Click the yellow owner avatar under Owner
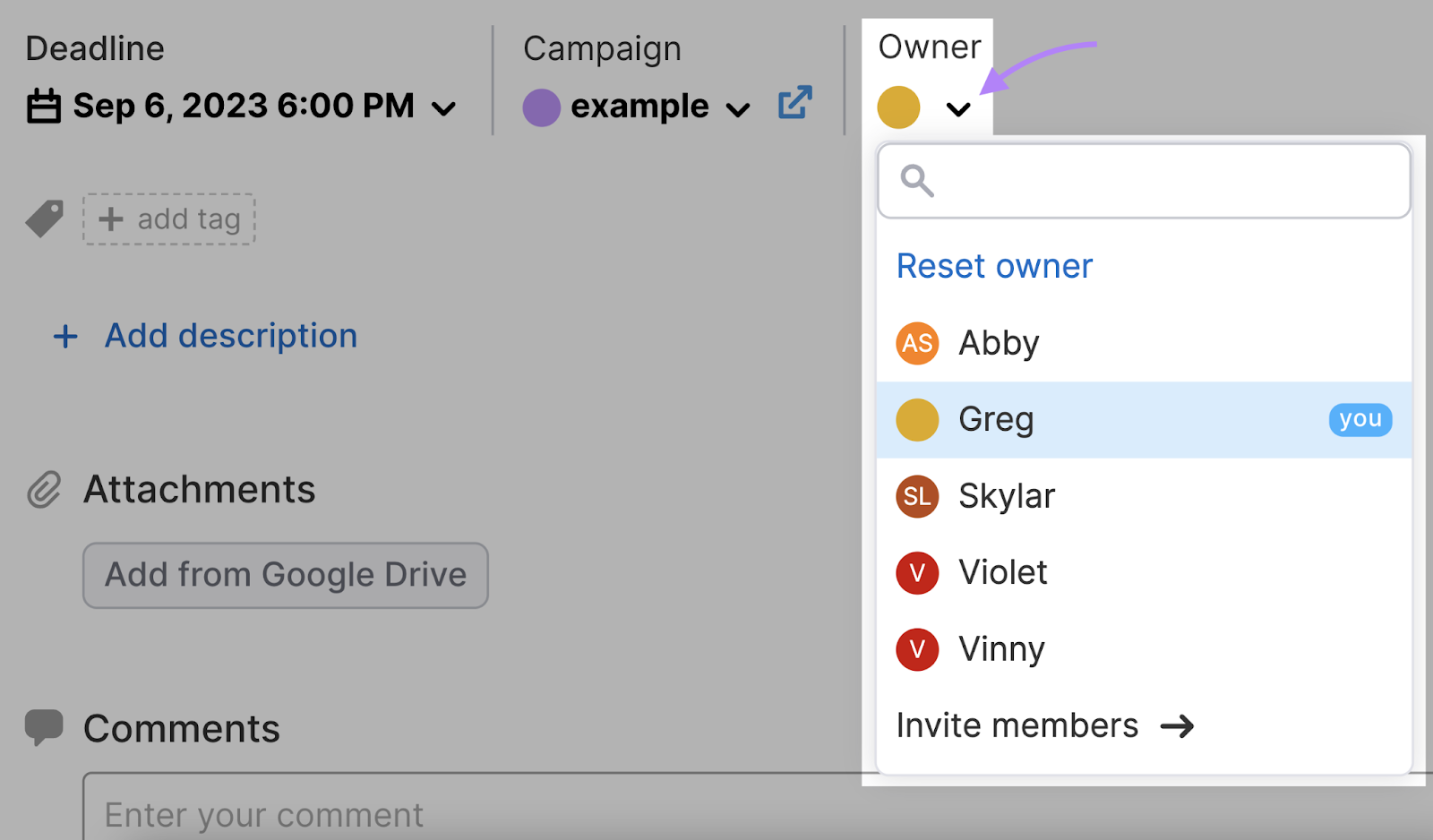Viewport: 1433px width, 840px height. [898, 107]
